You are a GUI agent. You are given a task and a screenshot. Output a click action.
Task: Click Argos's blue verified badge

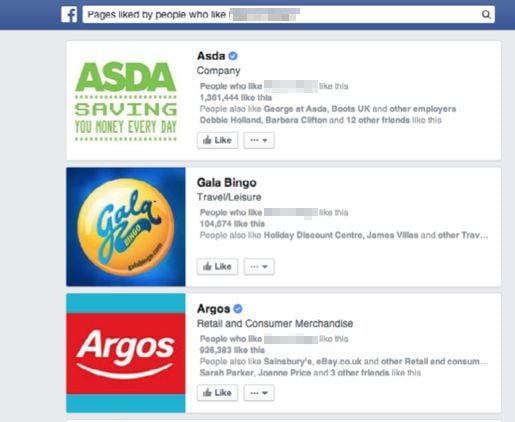238,309
